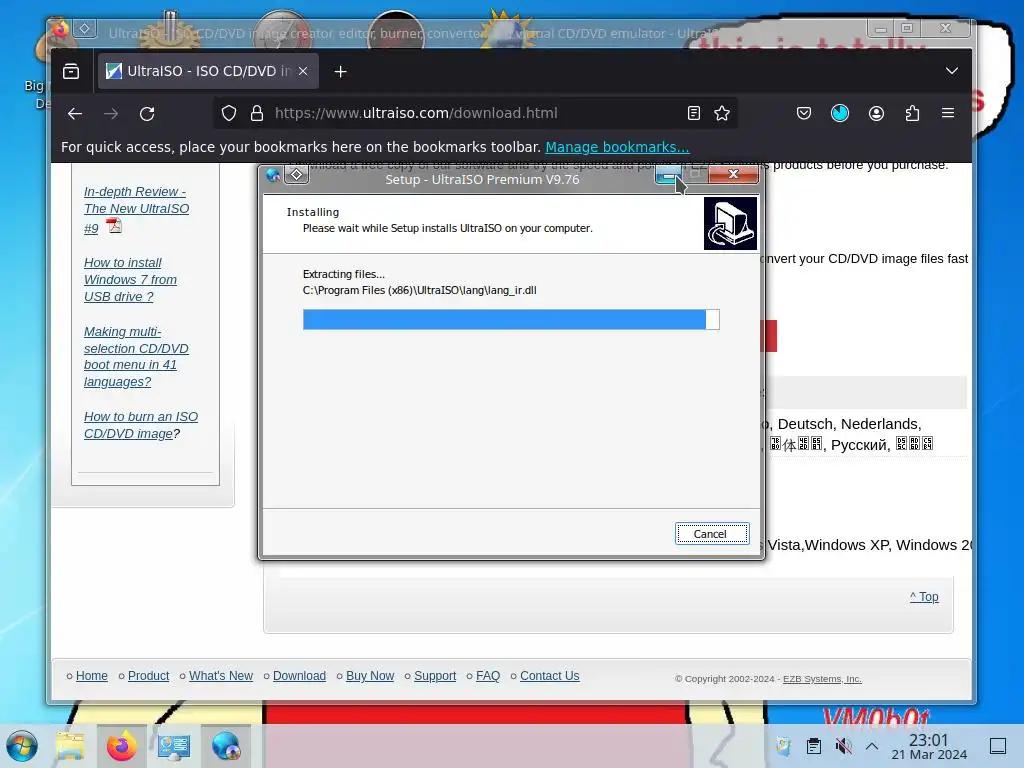Switch to Firefox in the taskbar

pos(121,746)
